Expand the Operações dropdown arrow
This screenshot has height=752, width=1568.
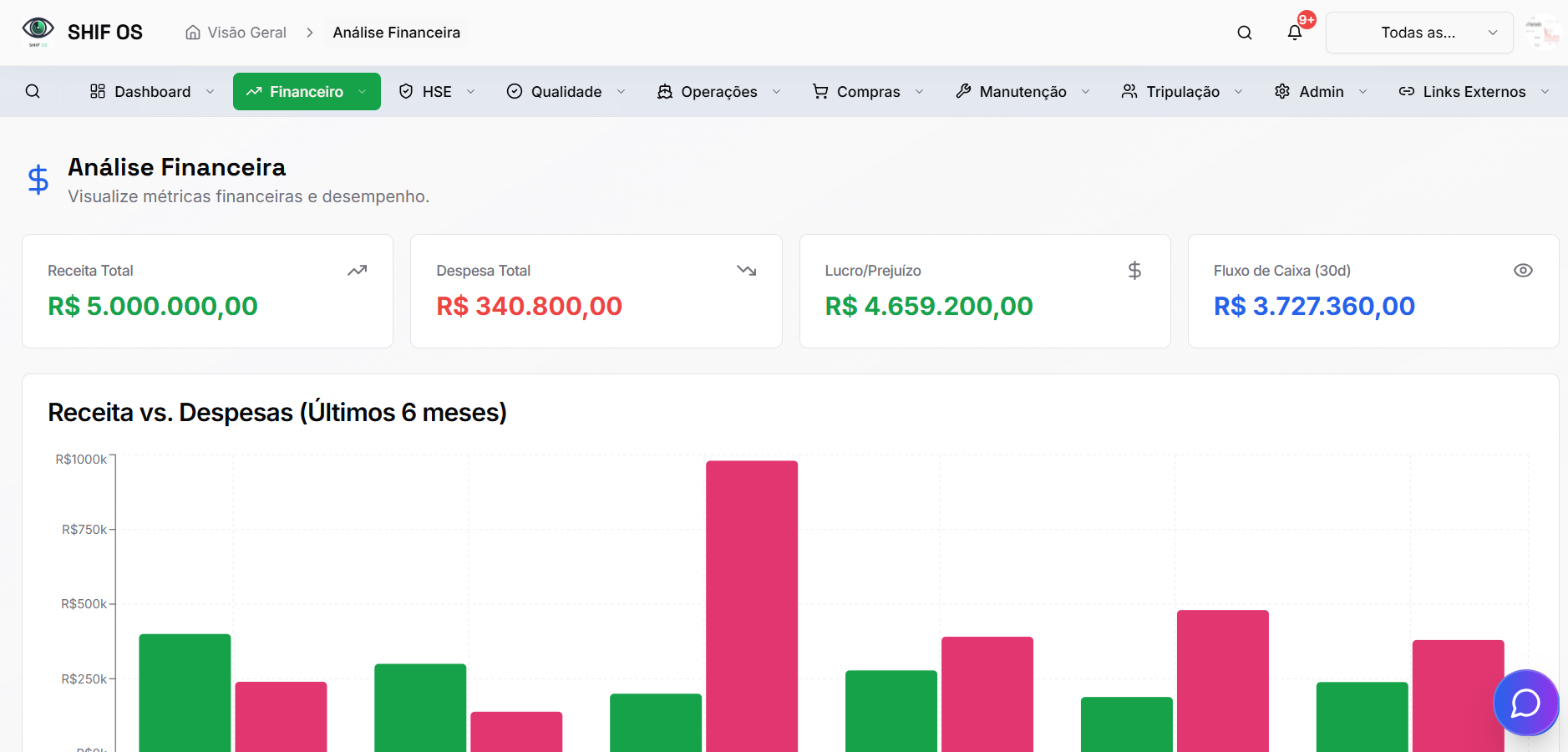click(x=777, y=91)
